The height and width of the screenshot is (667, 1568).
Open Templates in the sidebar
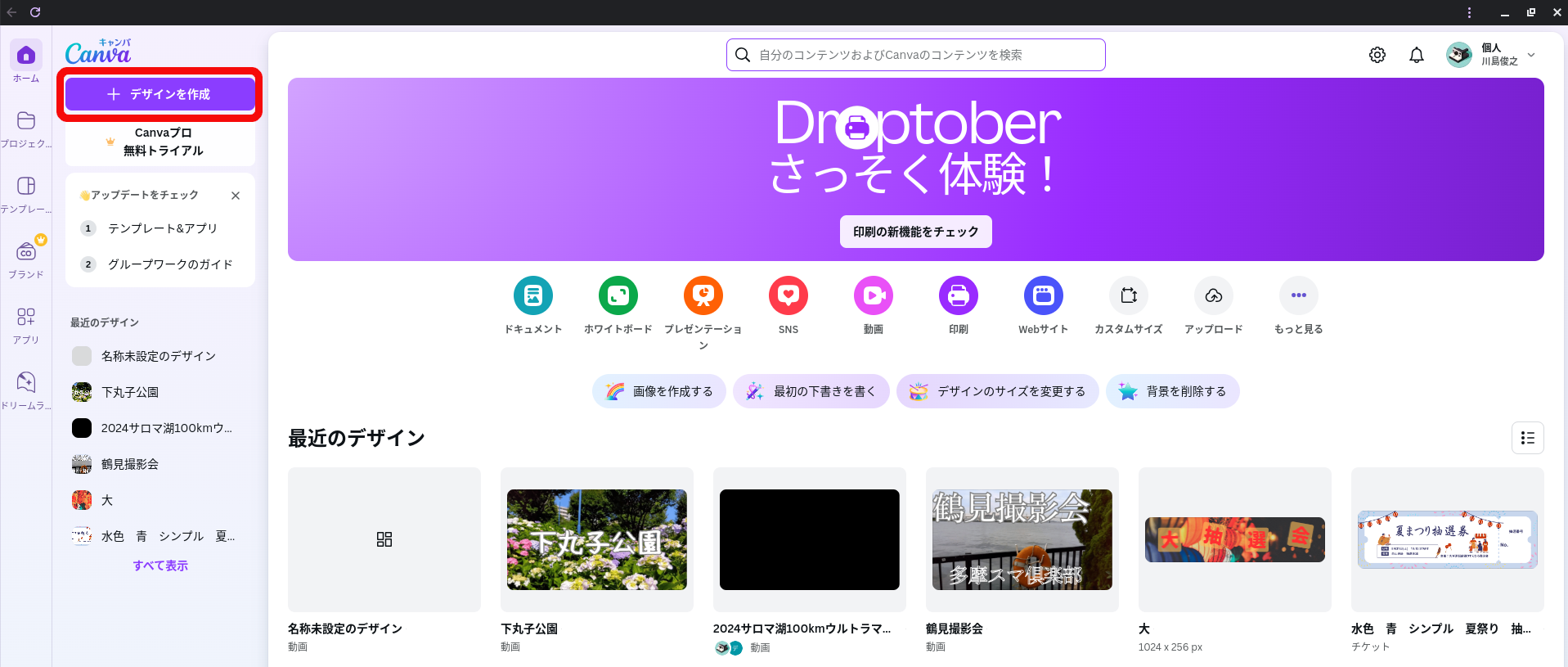(x=25, y=194)
